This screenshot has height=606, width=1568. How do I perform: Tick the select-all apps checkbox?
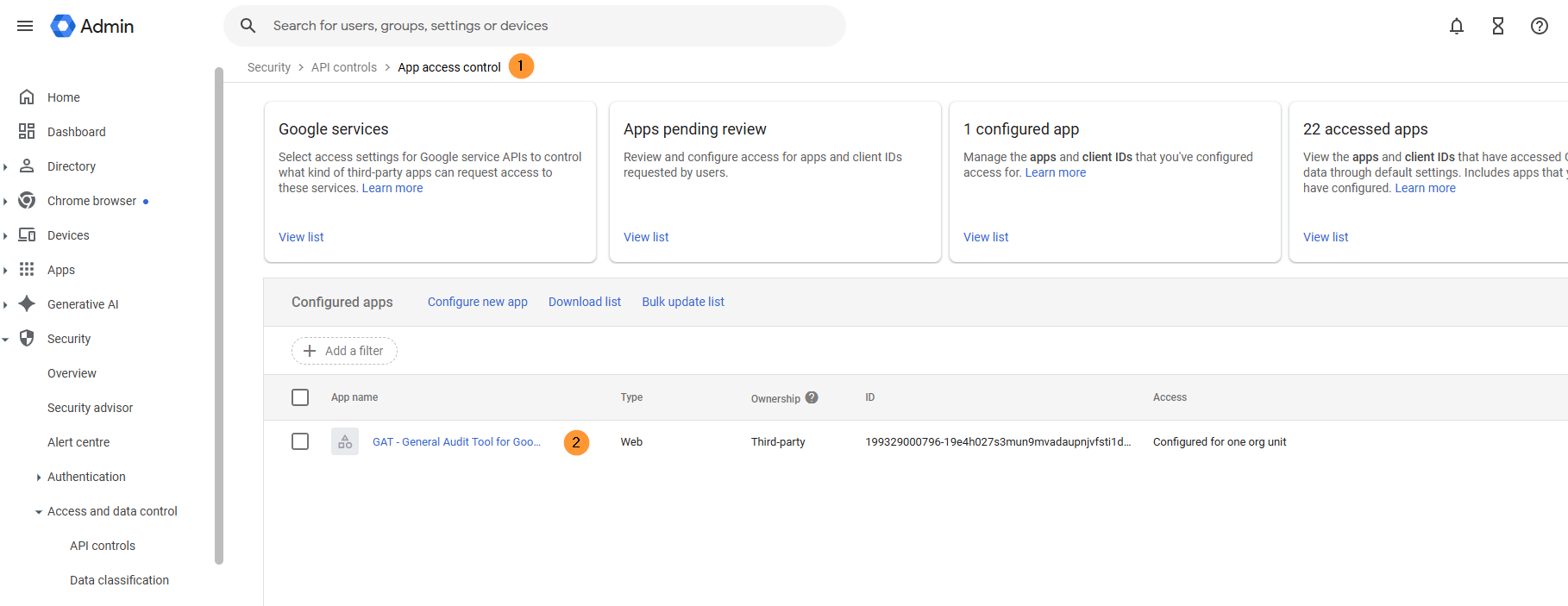(x=300, y=397)
